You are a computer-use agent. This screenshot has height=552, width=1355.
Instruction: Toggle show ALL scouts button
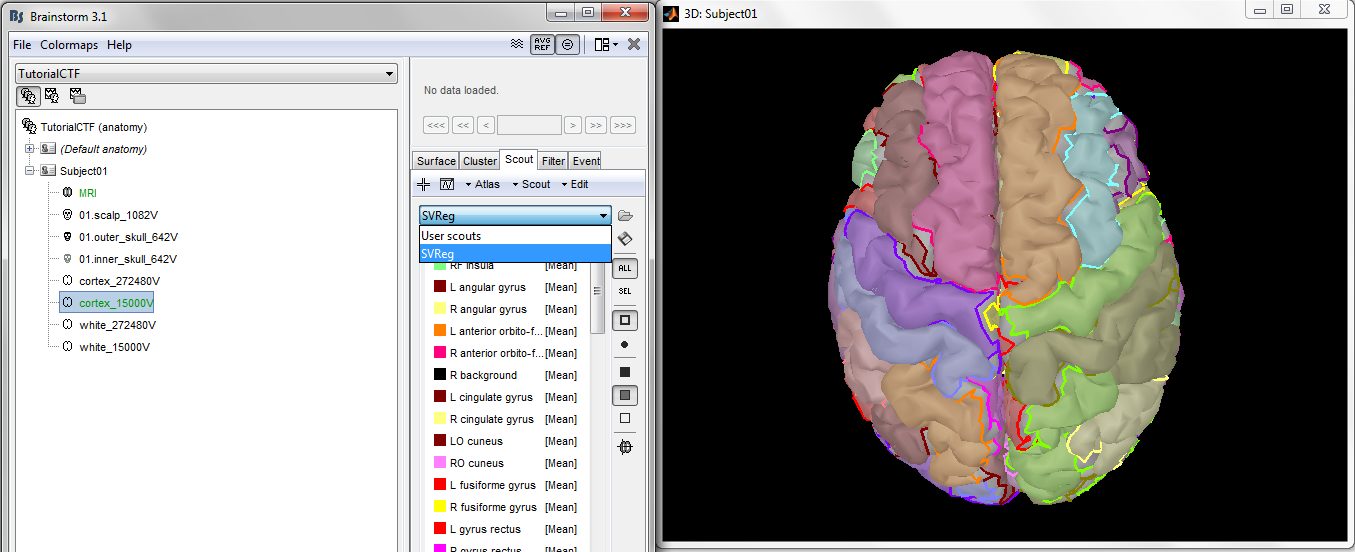pos(625,269)
